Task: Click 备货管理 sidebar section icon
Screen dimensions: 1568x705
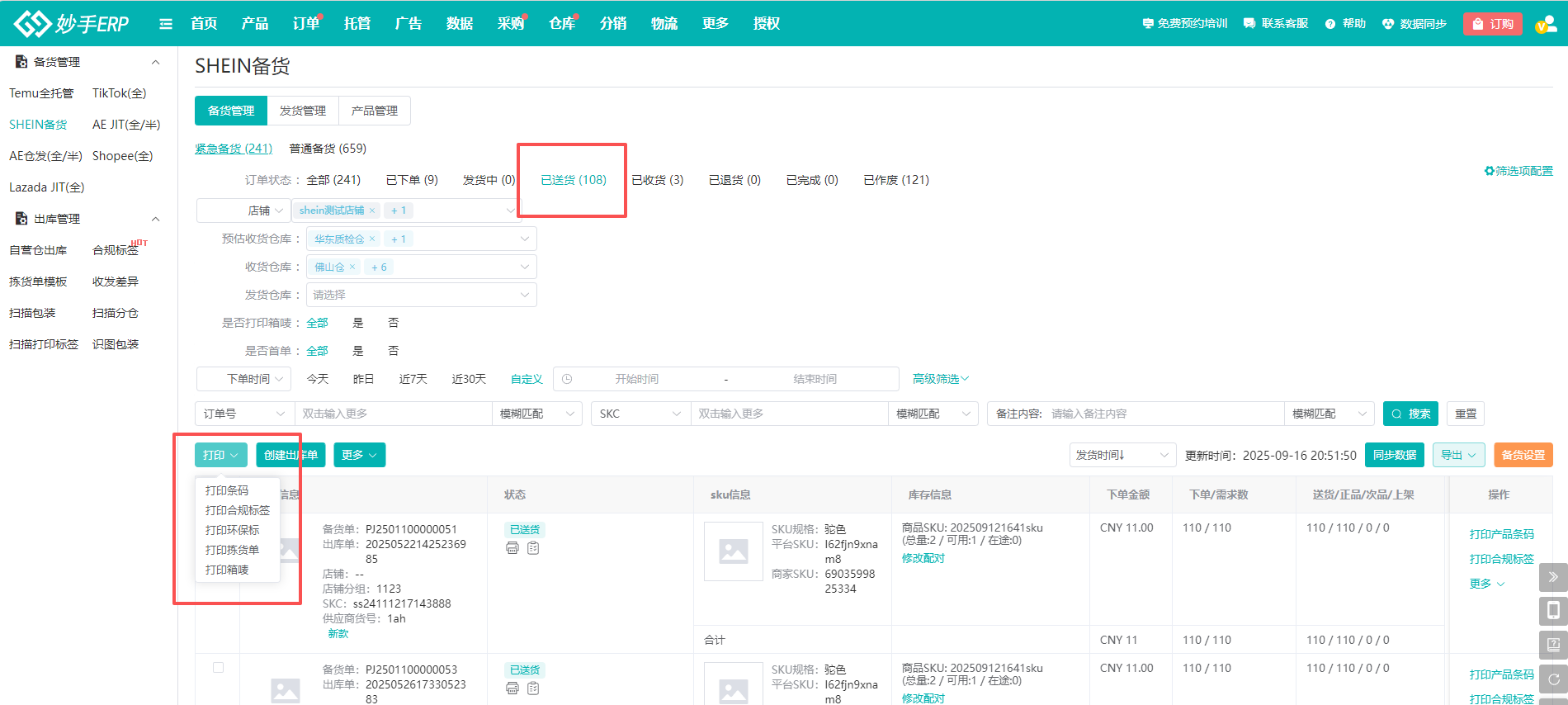Action: tap(21, 62)
